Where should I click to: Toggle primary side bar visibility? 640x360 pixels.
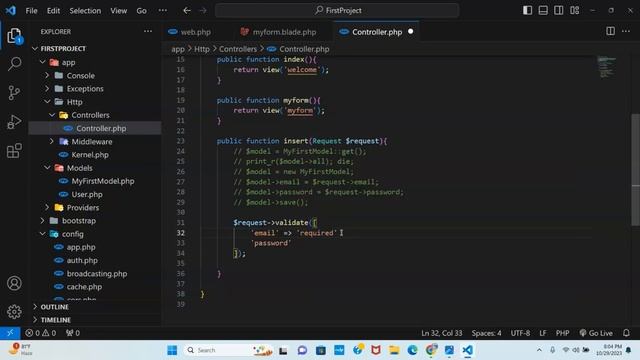point(527,10)
